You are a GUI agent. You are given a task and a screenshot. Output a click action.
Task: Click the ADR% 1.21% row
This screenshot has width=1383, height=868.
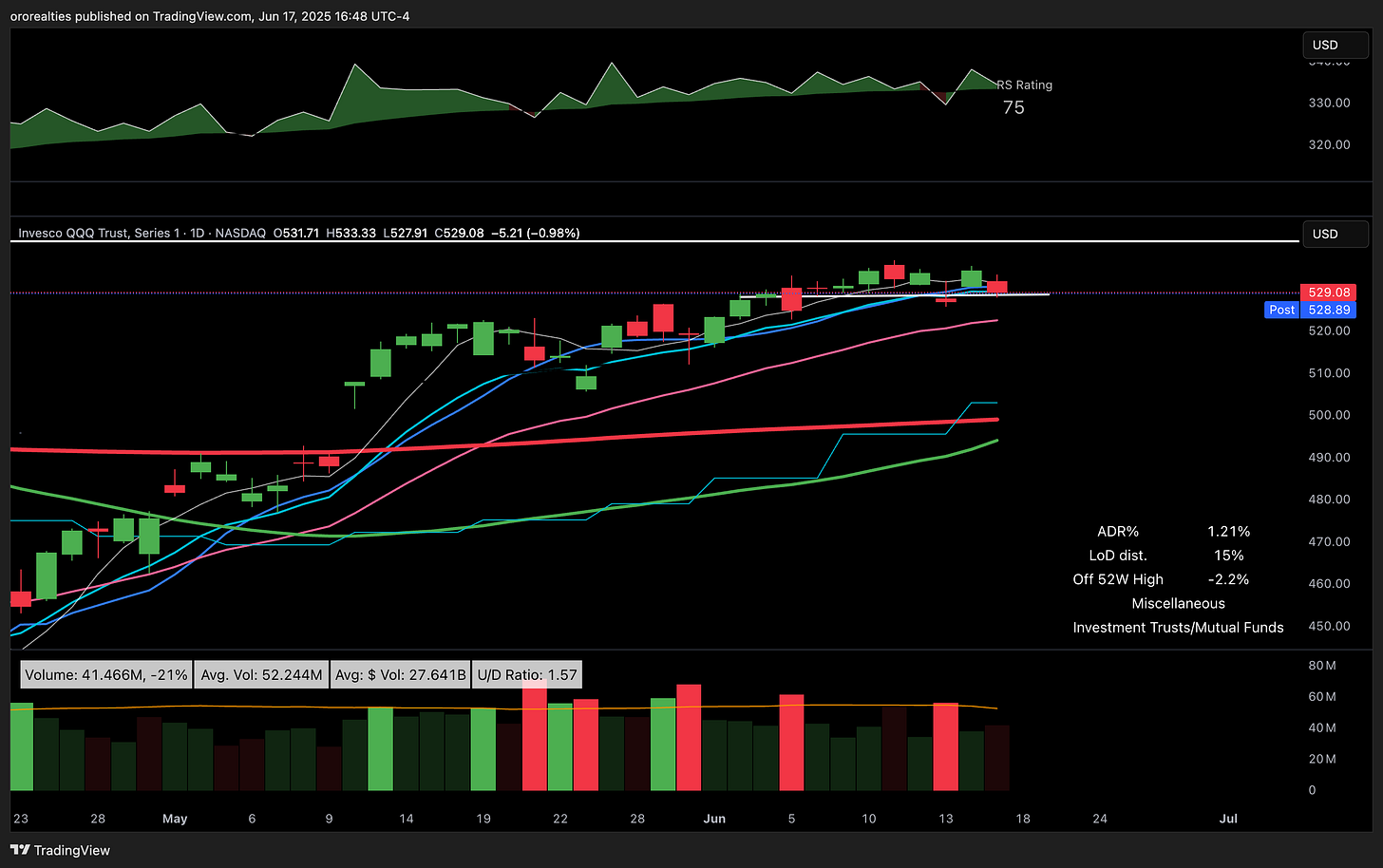click(x=1173, y=532)
